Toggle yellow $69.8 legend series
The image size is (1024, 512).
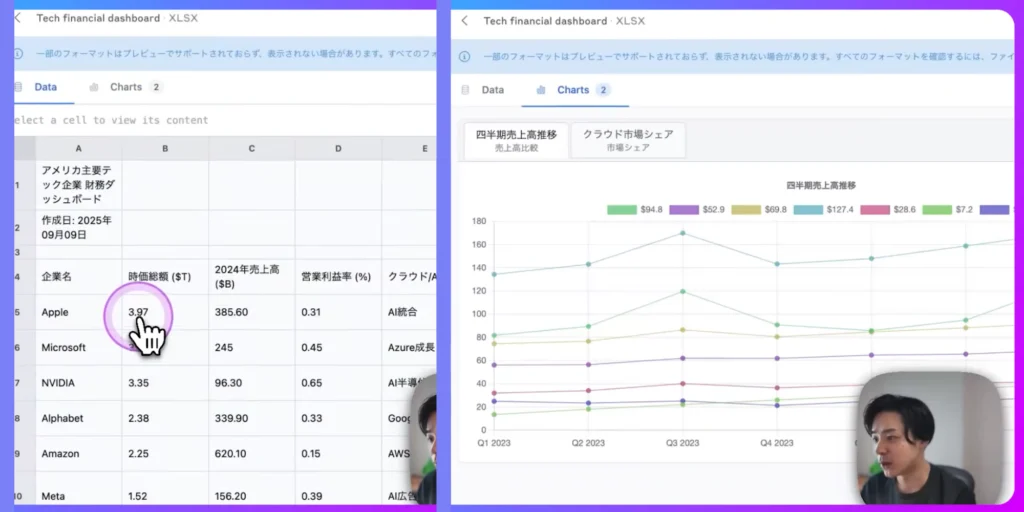759,210
